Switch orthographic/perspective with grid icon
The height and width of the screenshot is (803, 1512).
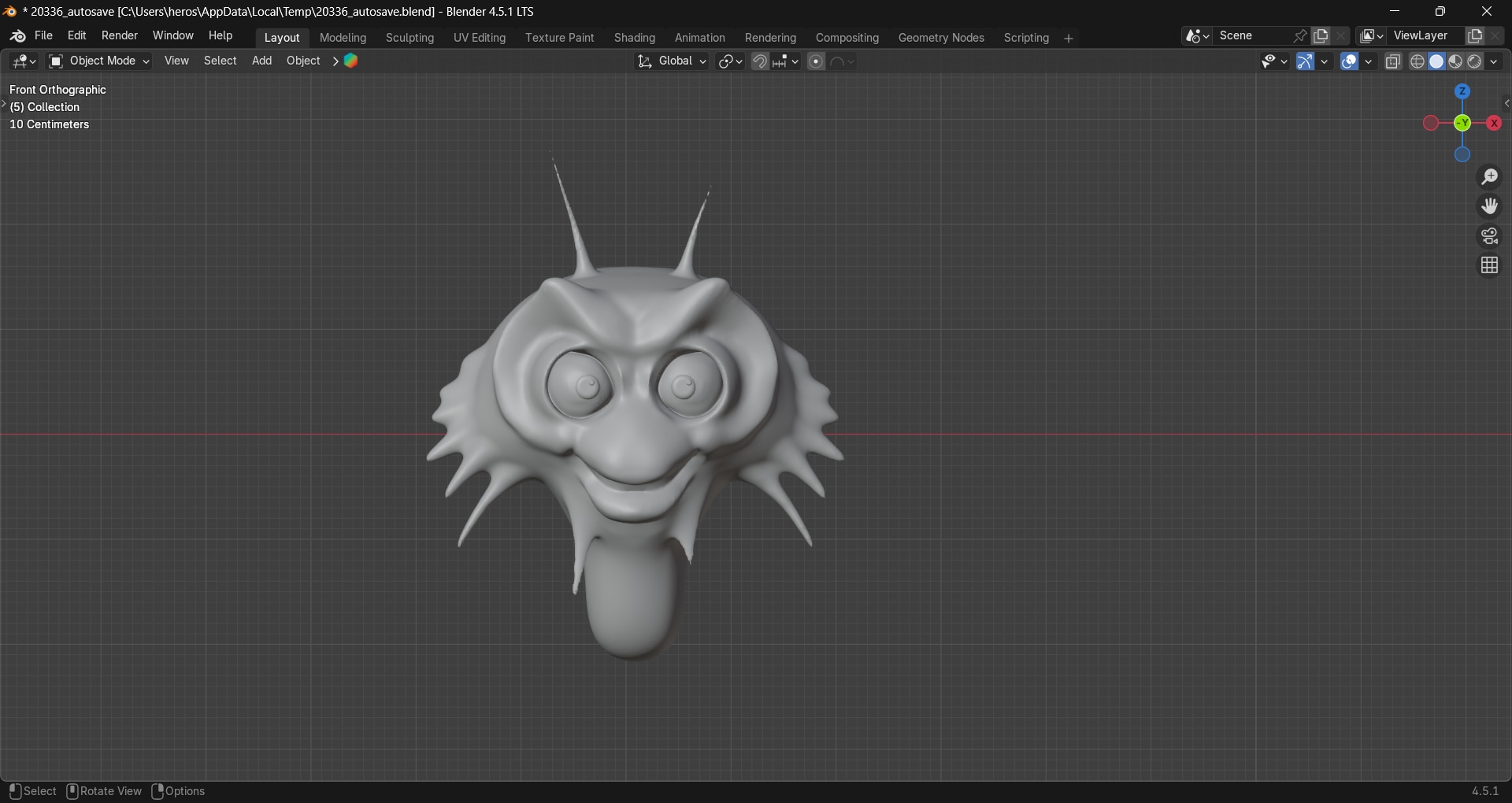(1489, 266)
